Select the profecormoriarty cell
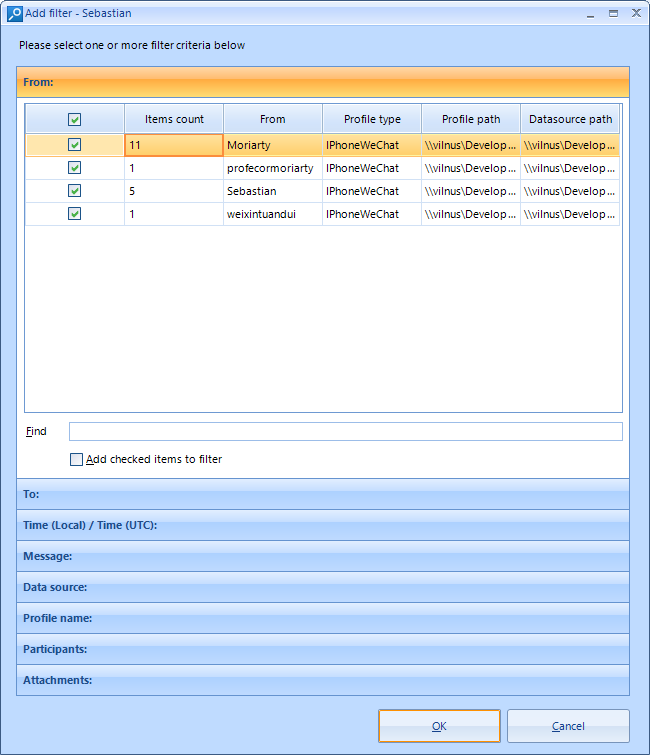The width and height of the screenshot is (650, 755). tap(273, 168)
